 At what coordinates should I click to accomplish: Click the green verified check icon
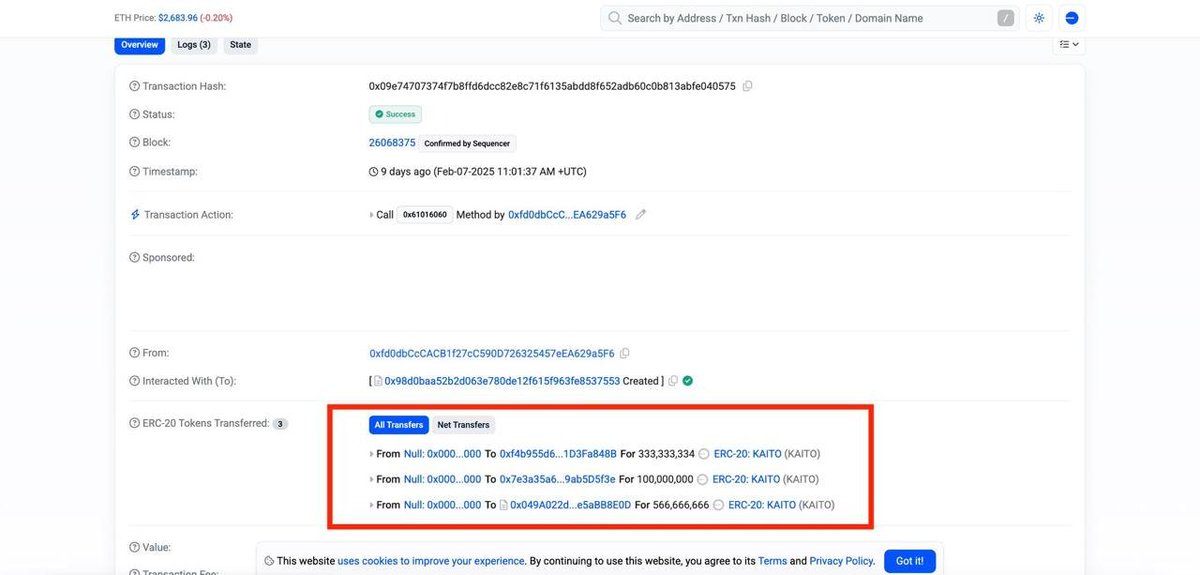click(688, 380)
